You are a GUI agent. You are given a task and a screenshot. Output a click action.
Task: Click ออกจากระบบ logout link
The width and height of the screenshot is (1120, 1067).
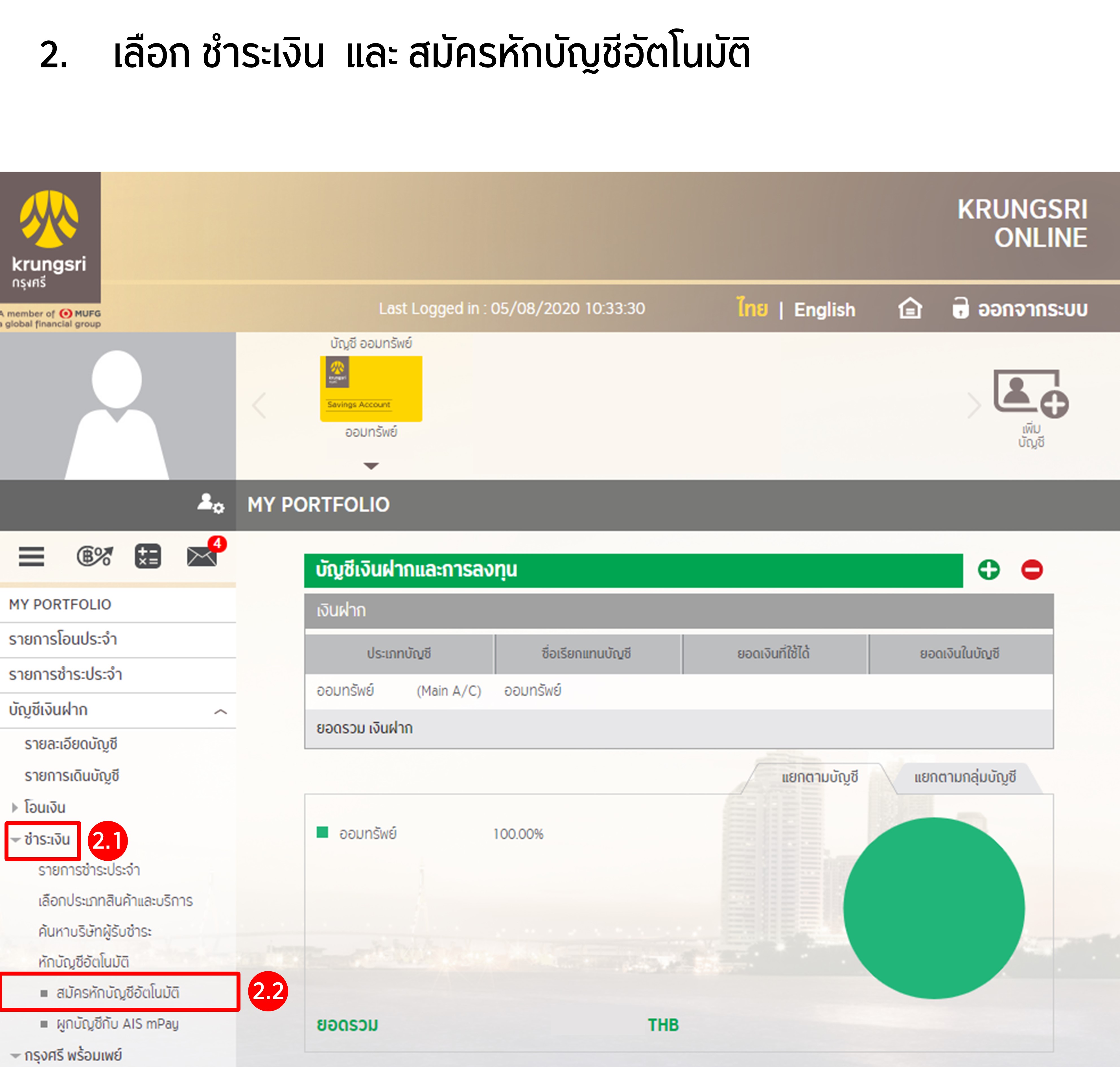pyautogui.click(x=1032, y=309)
